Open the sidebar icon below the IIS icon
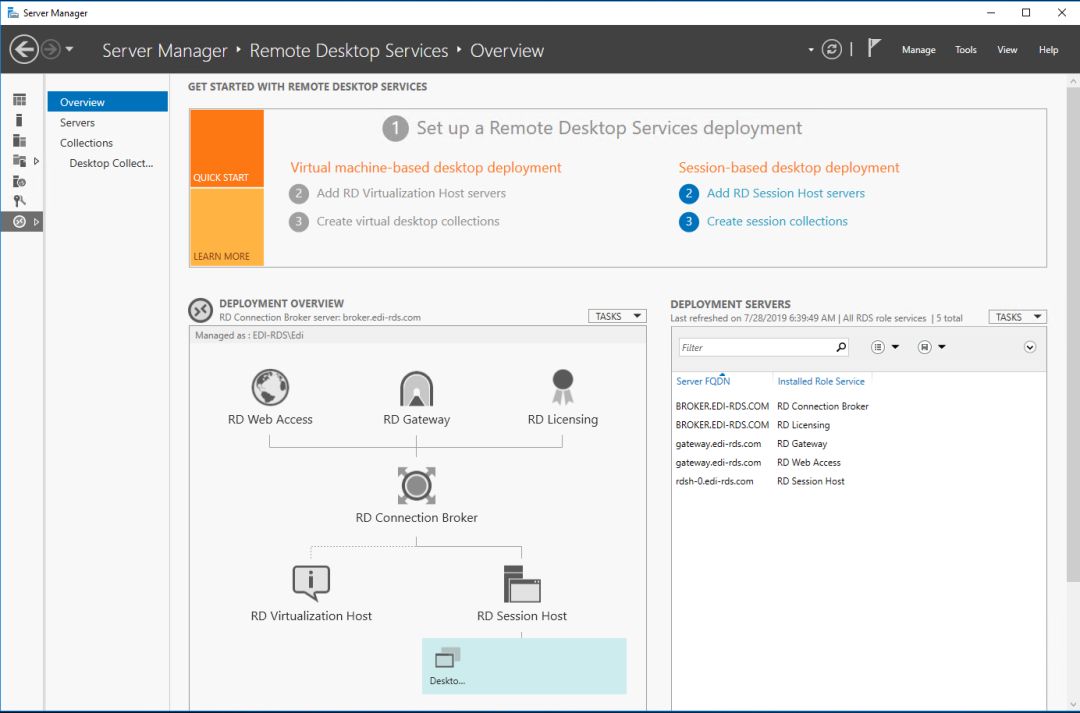Image resolution: width=1080 pixels, height=713 pixels. coord(19,201)
